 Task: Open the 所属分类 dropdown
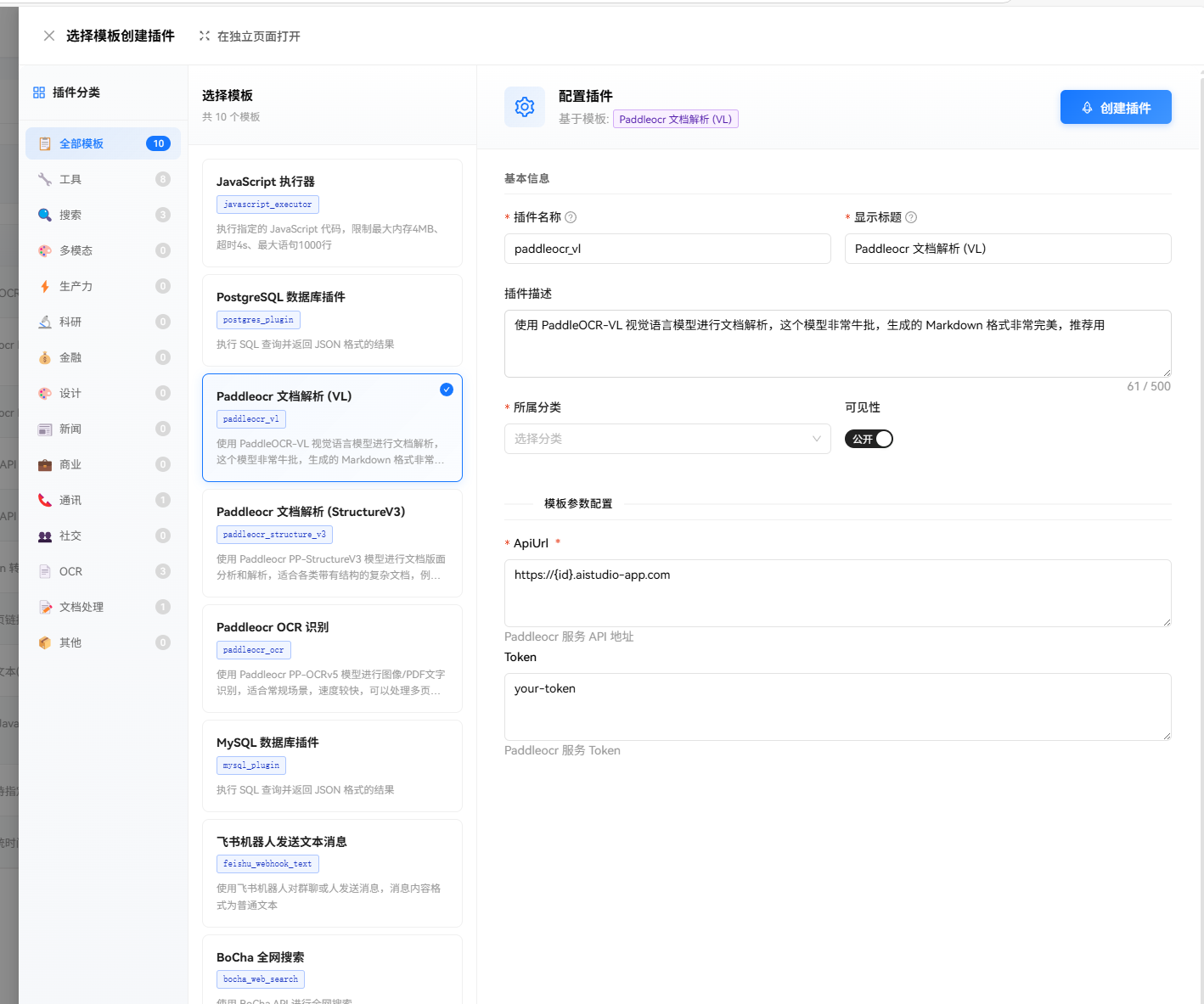pos(667,439)
